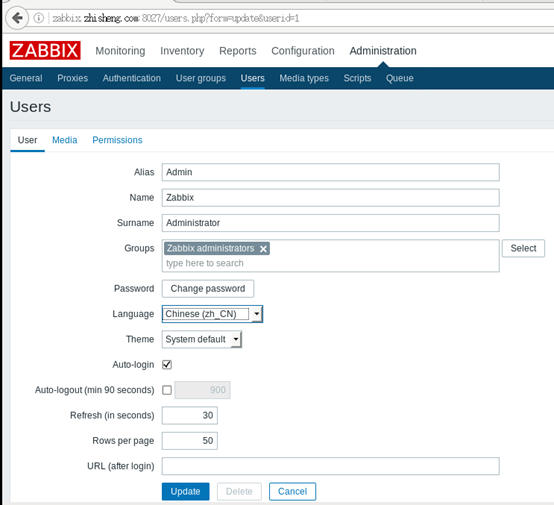Click the Cancel button
554x505 pixels.
pyautogui.click(x=293, y=492)
